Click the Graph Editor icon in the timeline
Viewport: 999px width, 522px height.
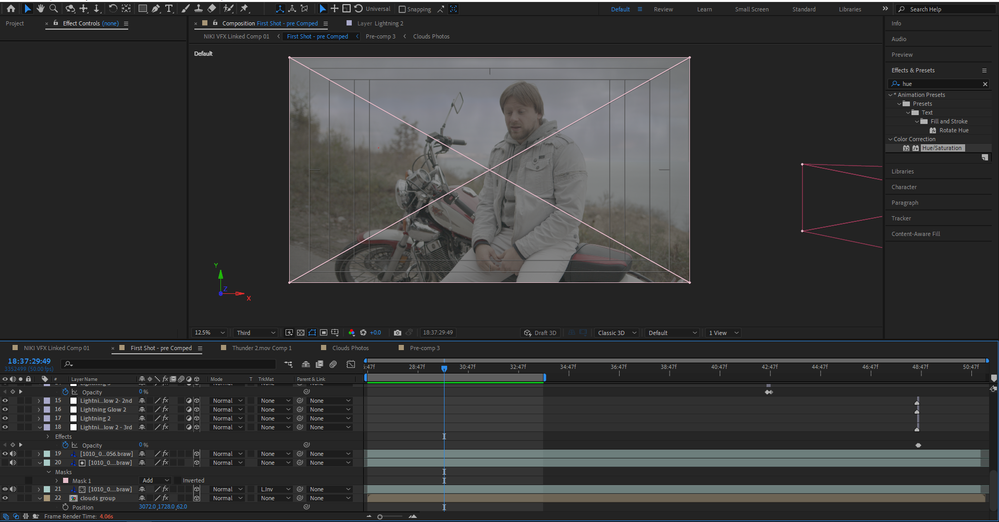350,365
